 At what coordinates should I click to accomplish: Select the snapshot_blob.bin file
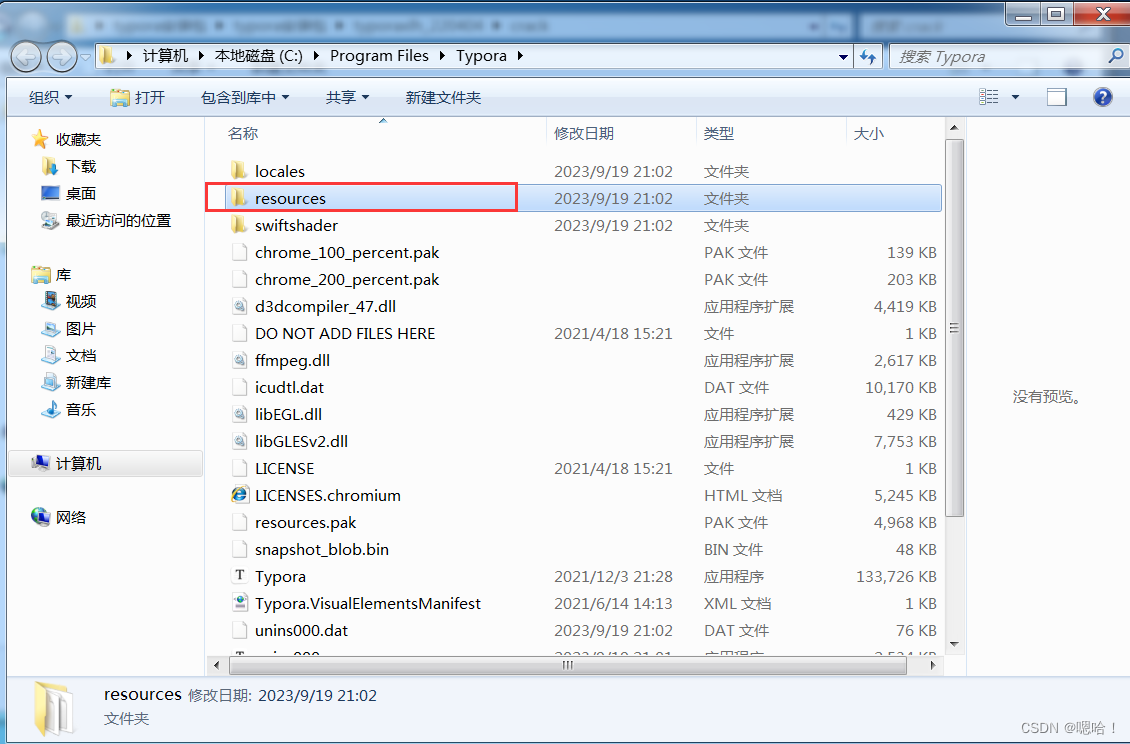point(321,549)
